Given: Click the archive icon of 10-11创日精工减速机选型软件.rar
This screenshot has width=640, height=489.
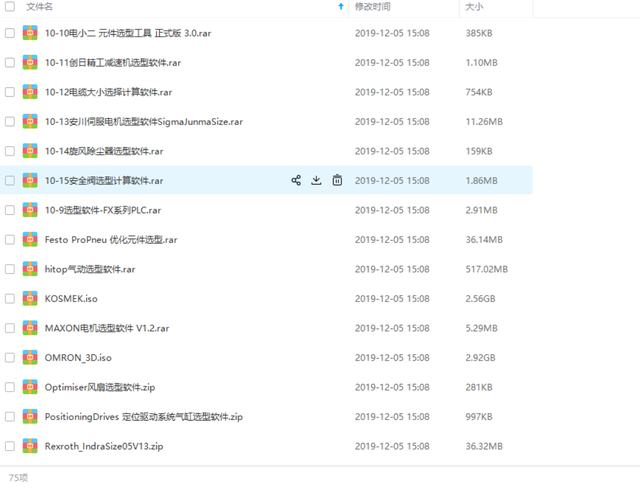Looking at the screenshot, I should click(30, 62).
